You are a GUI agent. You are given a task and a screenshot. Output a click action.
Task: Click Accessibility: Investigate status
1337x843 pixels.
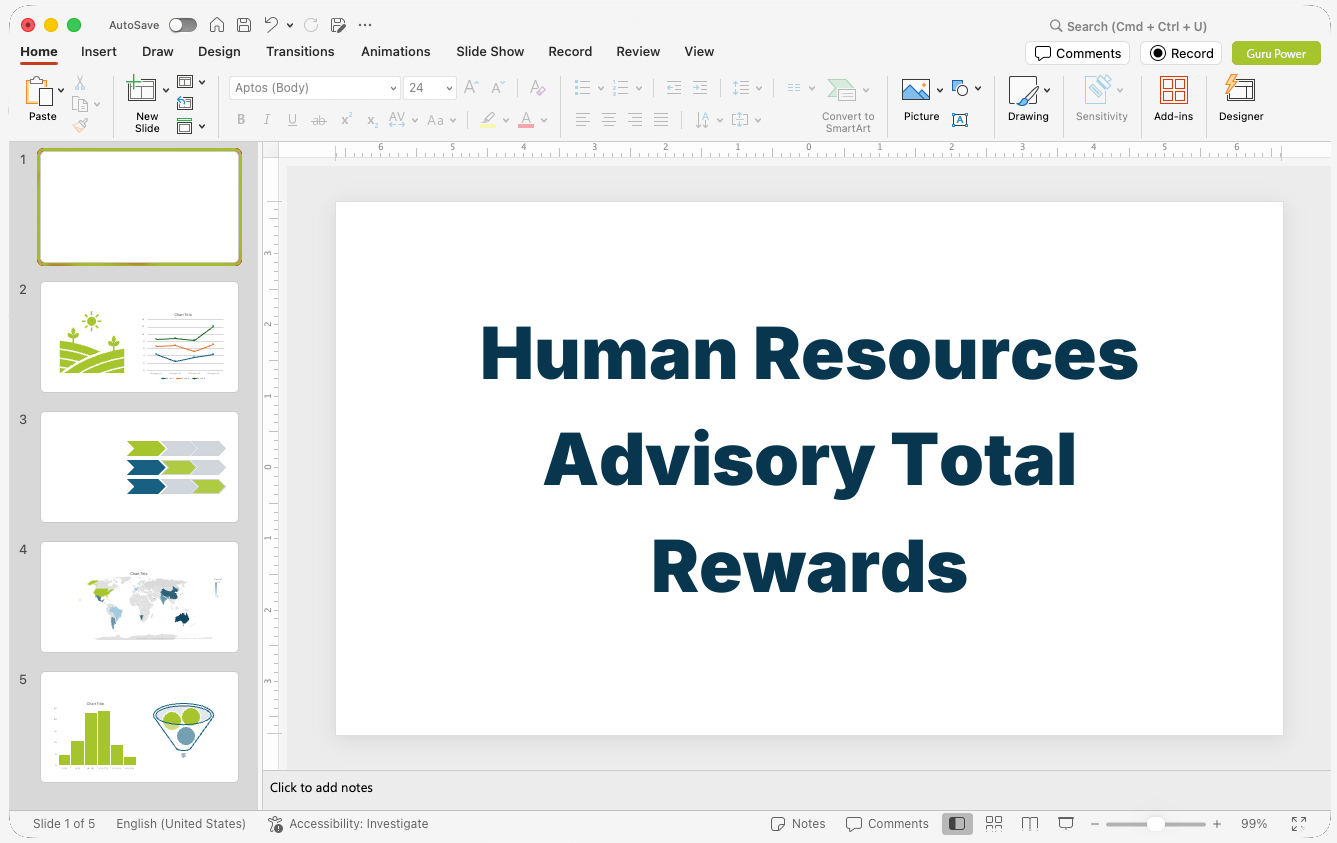tap(348, 824)
